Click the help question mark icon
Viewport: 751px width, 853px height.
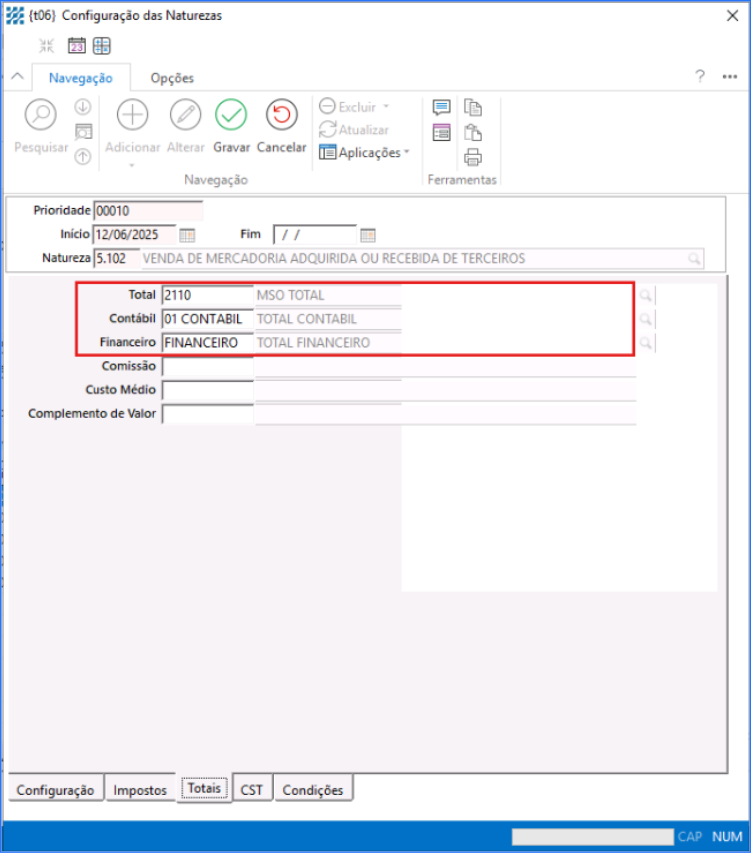[x=701, y=76]
